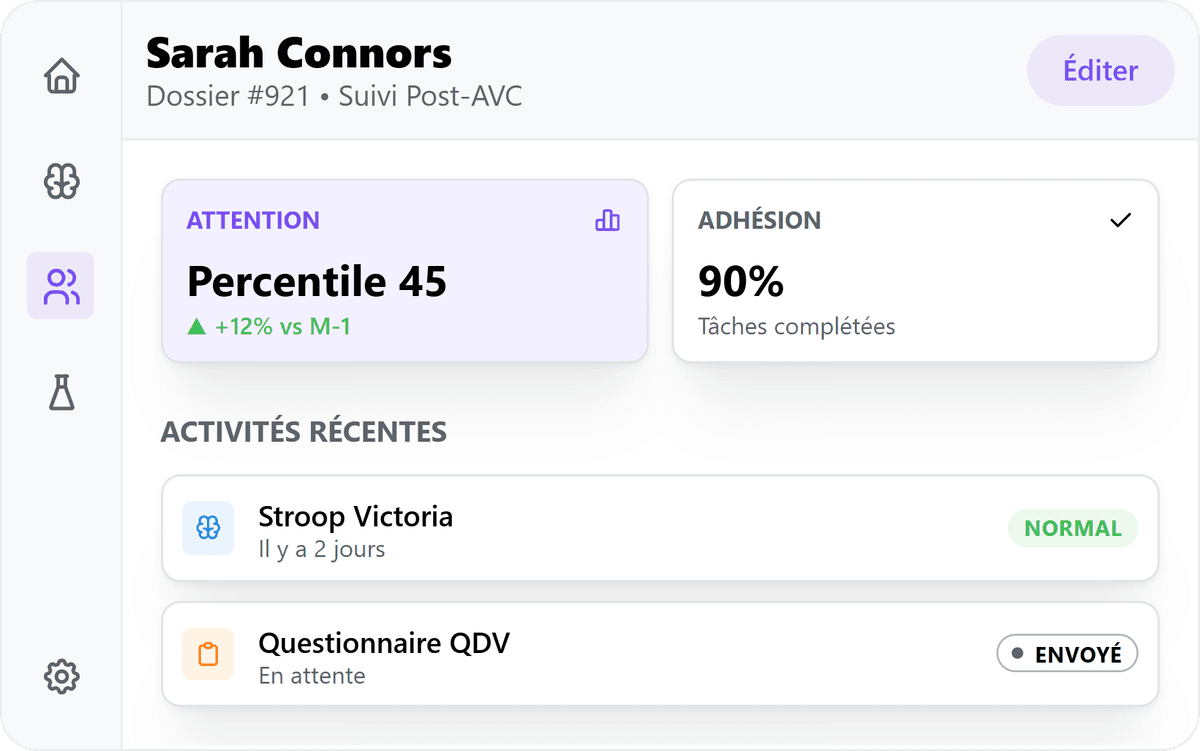
Task: Click the Dossier #921 subtitle text
Action: (228, 97)
